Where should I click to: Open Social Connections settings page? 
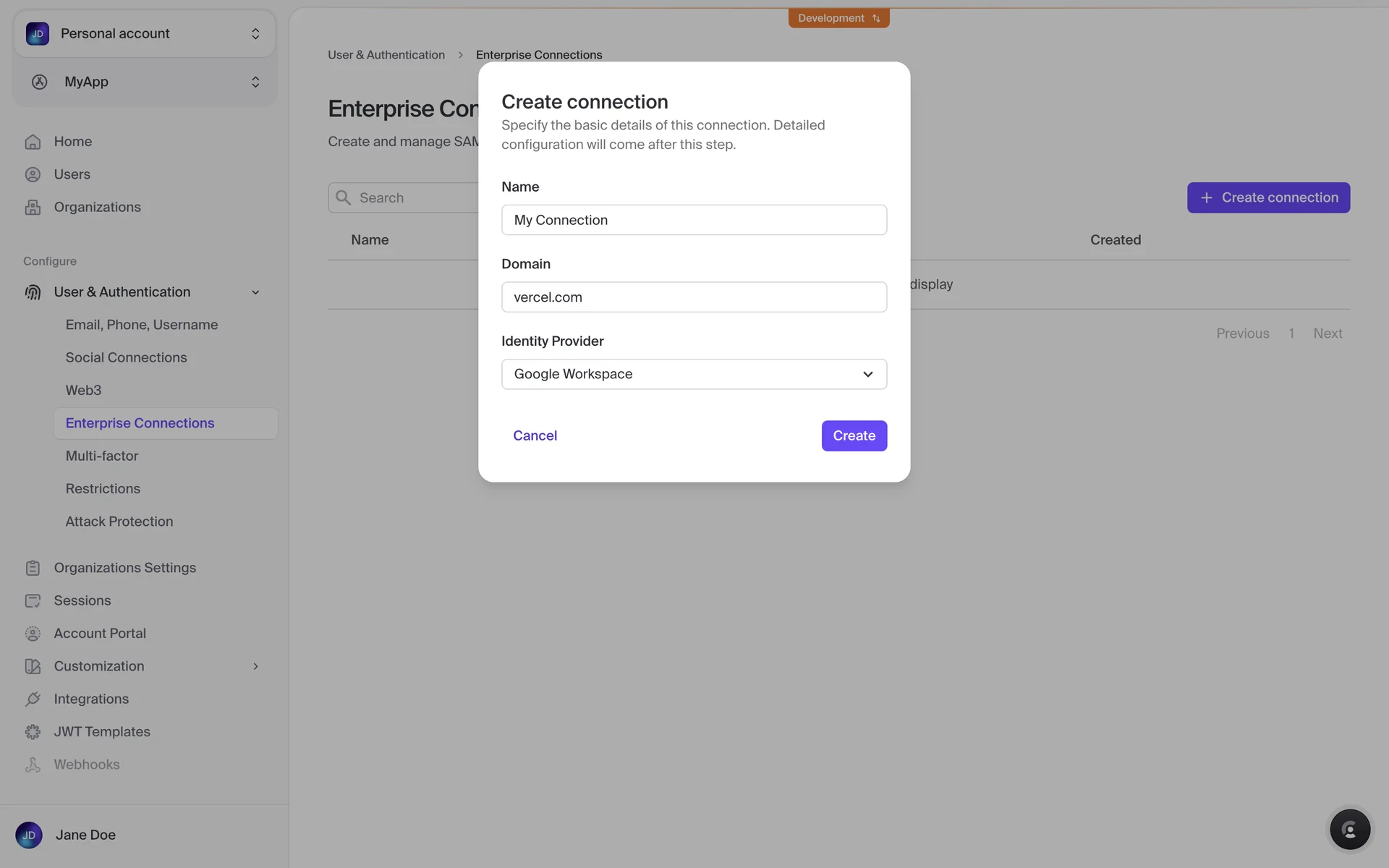[126, 357]
